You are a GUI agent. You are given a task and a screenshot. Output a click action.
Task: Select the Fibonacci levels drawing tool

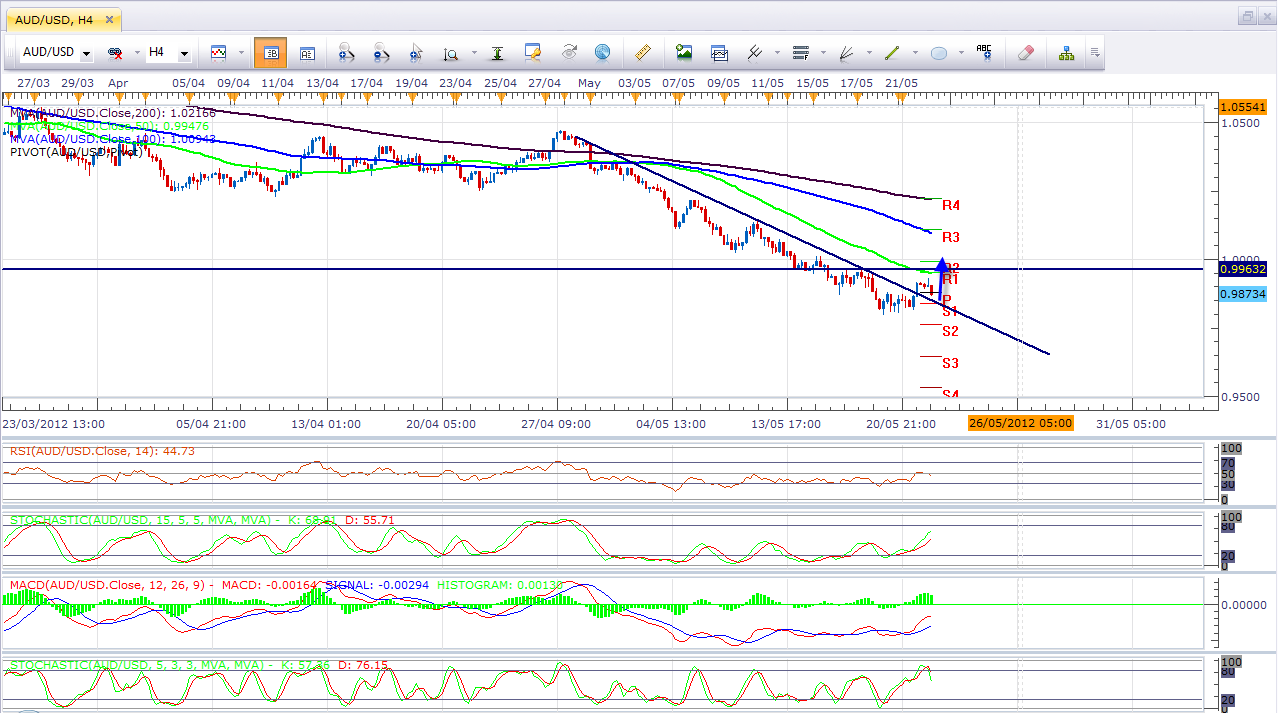click(800, 52)
